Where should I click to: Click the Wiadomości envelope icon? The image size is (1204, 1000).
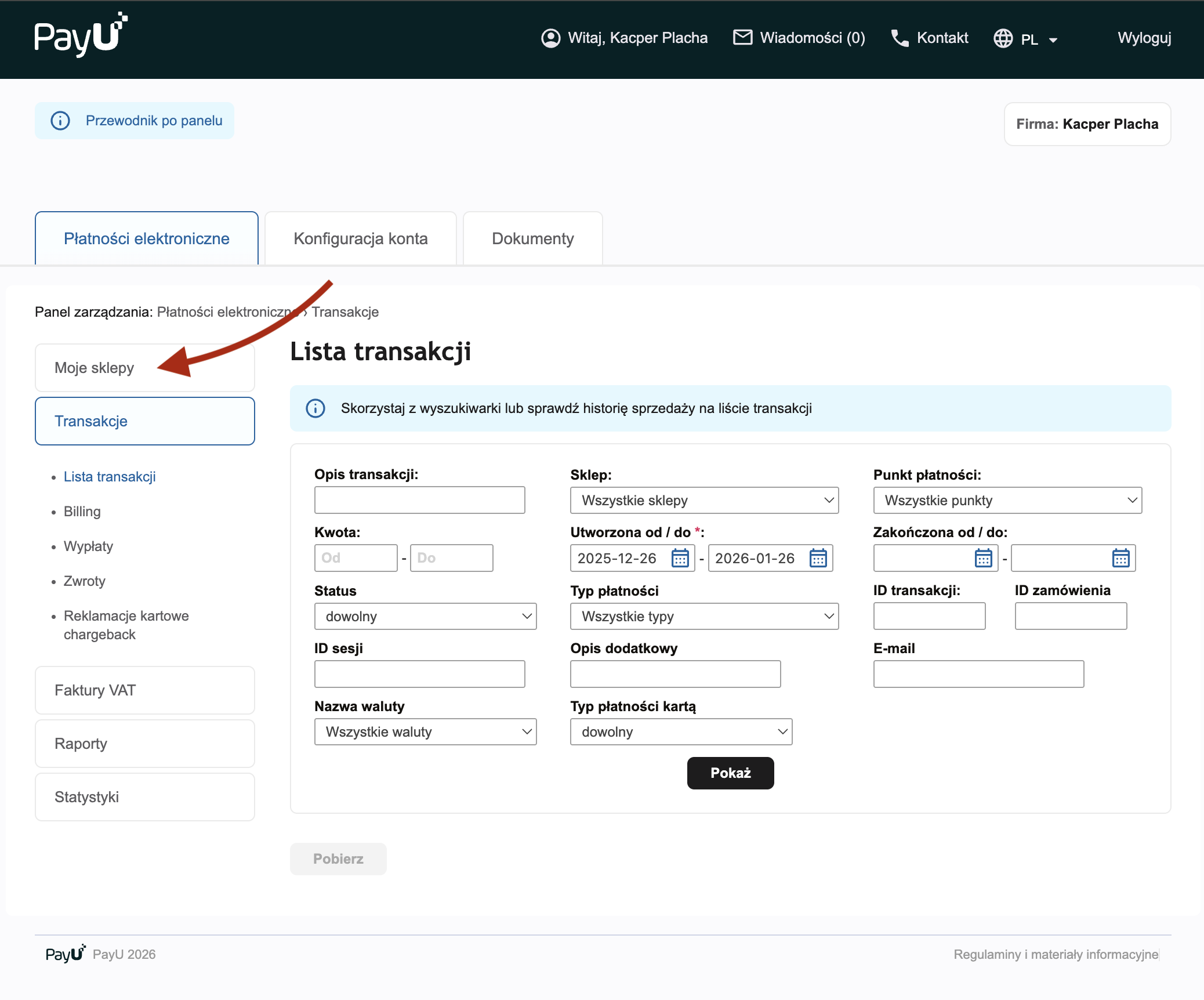coord(742,38)
